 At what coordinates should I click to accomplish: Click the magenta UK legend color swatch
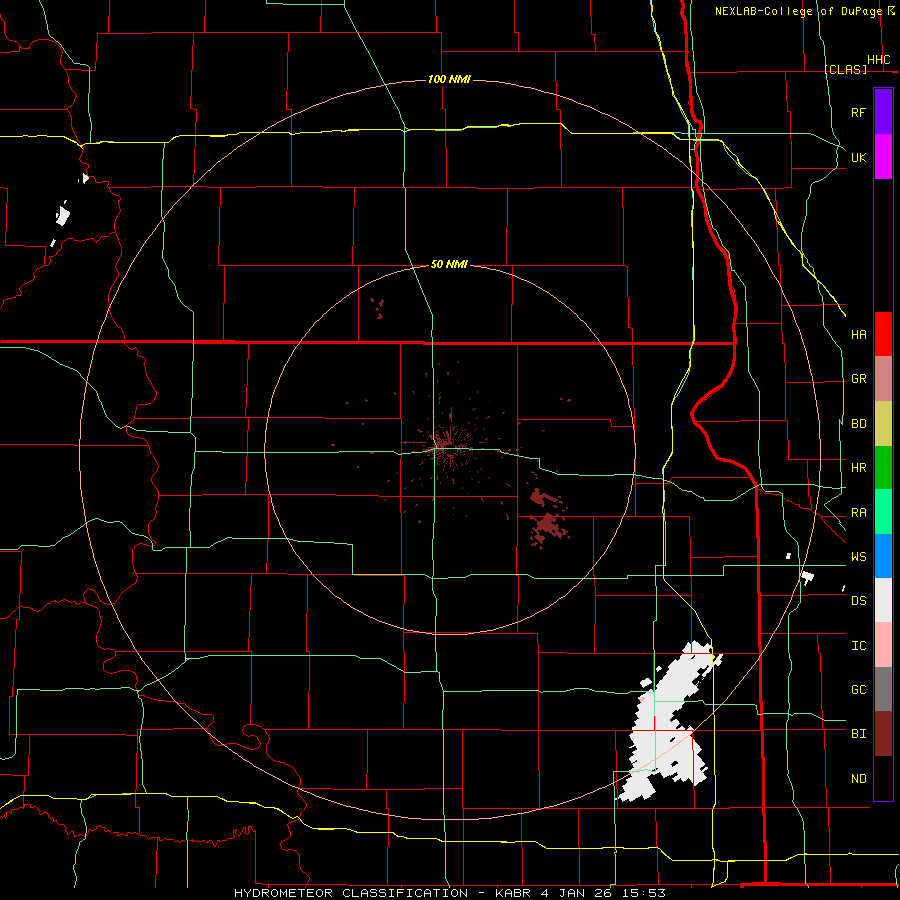[883, 157]
